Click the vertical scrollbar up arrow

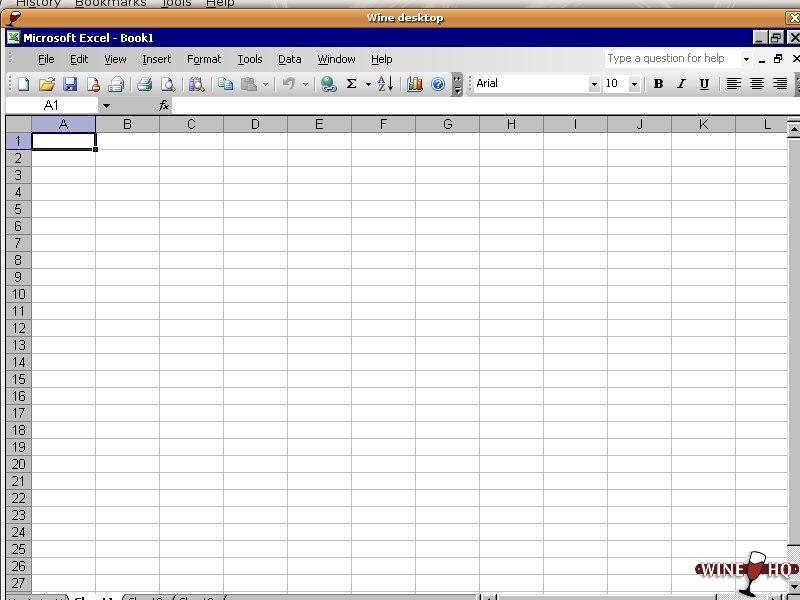click(793, 129)
